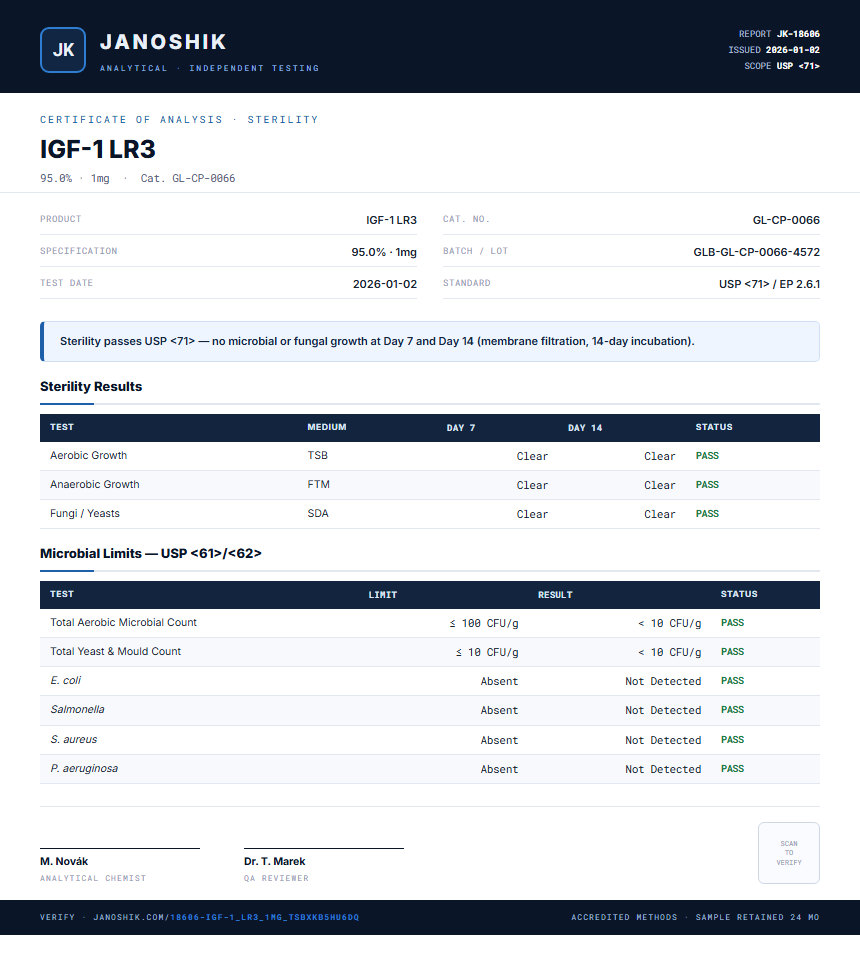Select the Cat. GL-CP-0066 subtitle text
This screenshot has width=860, height=963.
point(188,178)
